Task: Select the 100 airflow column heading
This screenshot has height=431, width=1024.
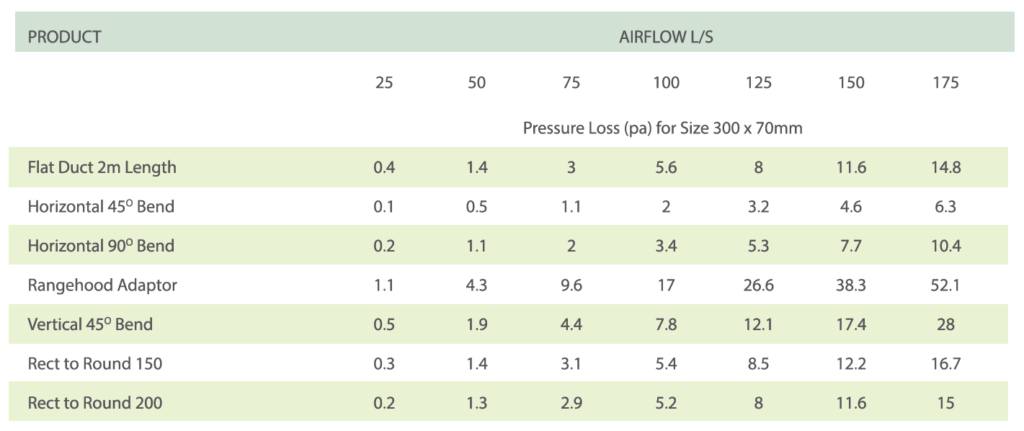Action: point(666,83)
